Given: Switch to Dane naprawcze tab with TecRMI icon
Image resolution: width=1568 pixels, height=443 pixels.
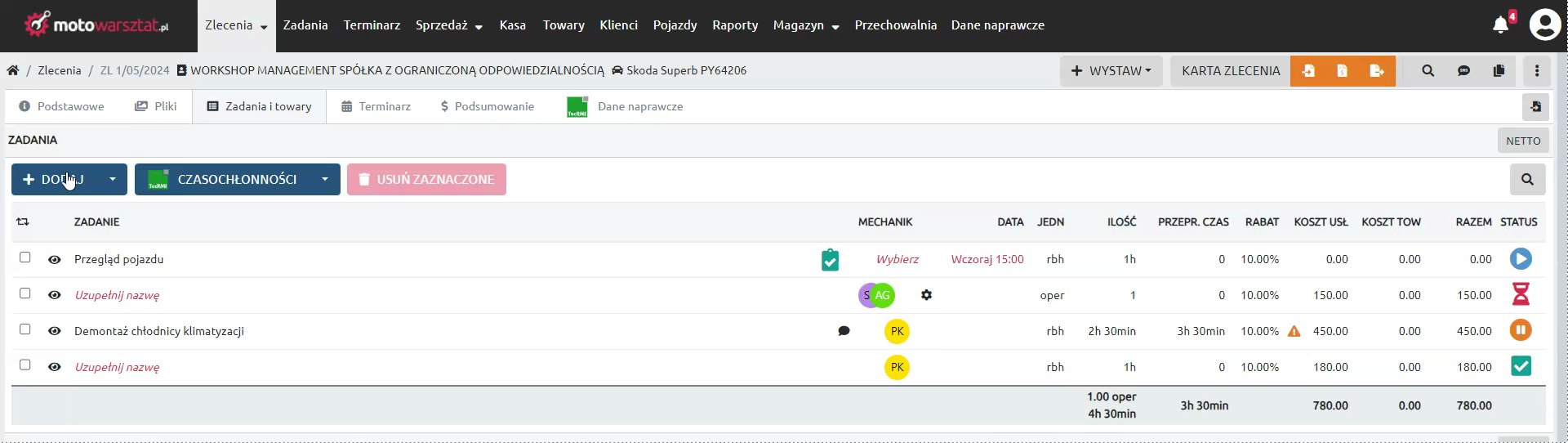Looking at the screenshot, I should click(x=625, y=106).
